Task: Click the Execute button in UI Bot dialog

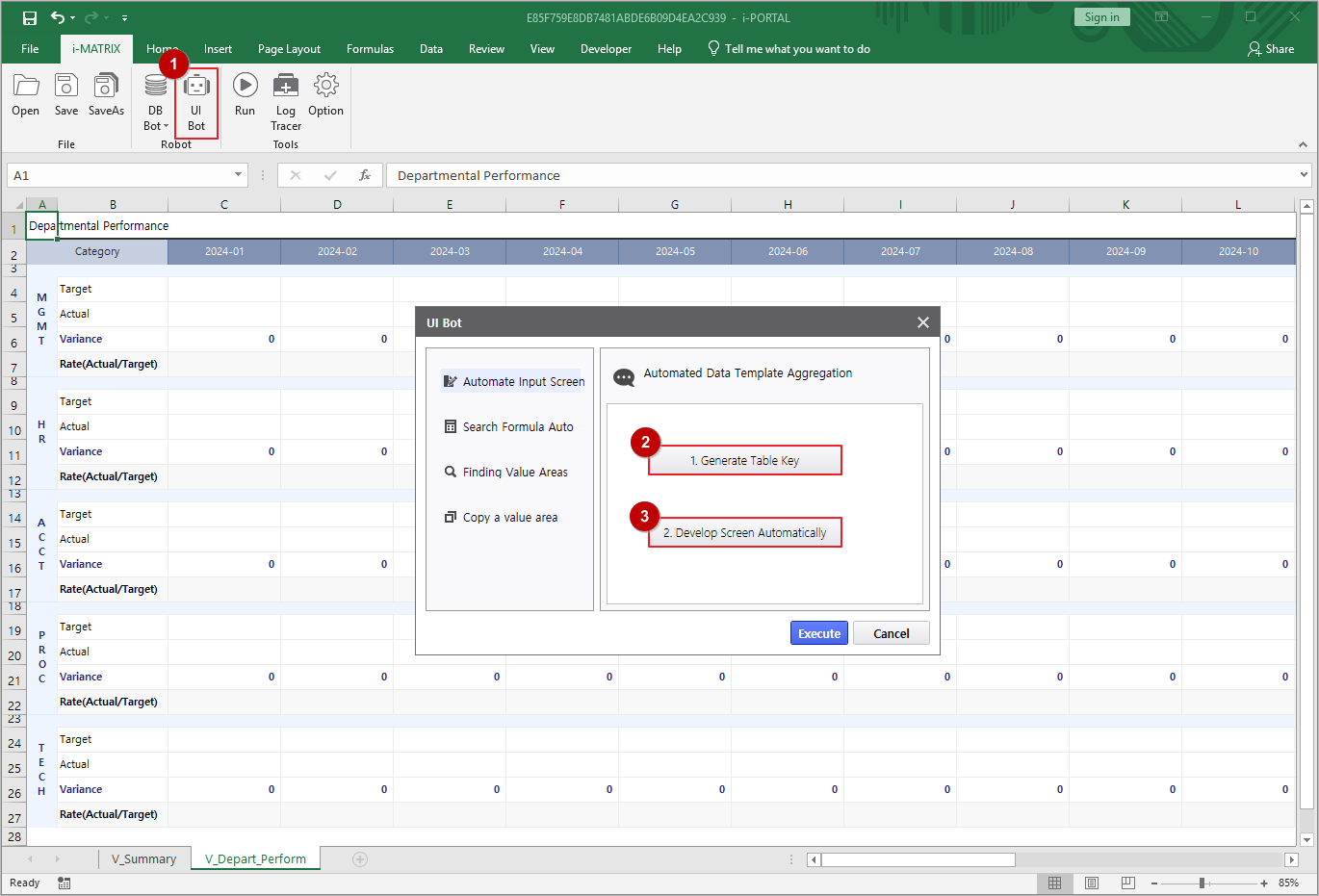Action: [x=818, y=633]
